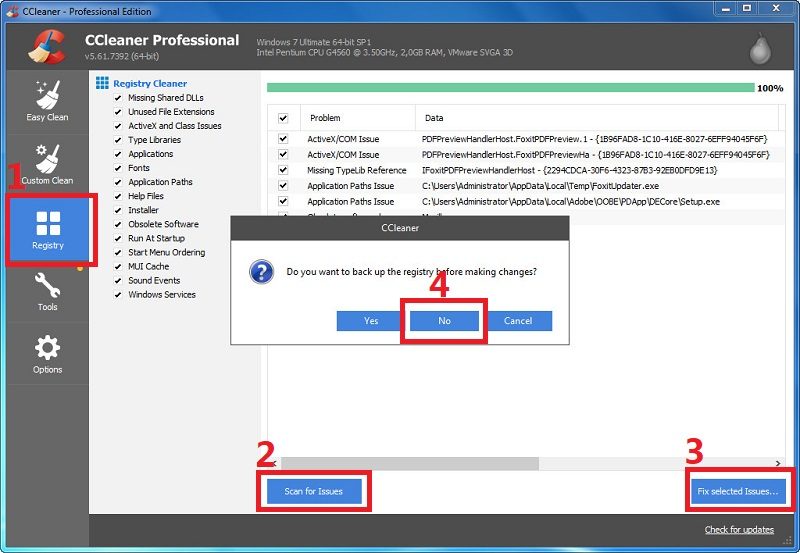This screenshot has width=800, height=553.
Task: Click the 100% progress label
Action: [770, 88]
